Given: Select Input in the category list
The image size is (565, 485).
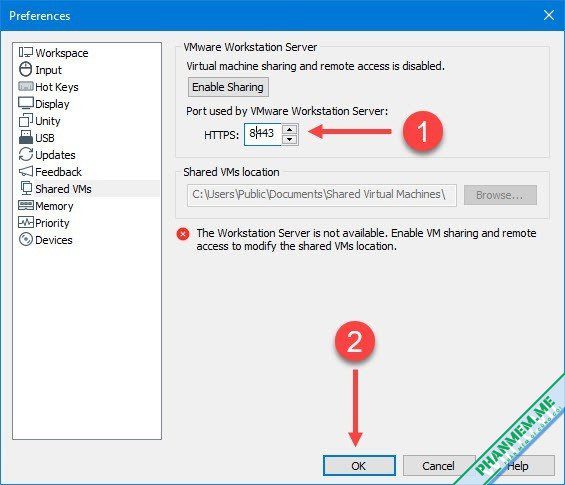Looking at the screenshot, I should point(48,70).
